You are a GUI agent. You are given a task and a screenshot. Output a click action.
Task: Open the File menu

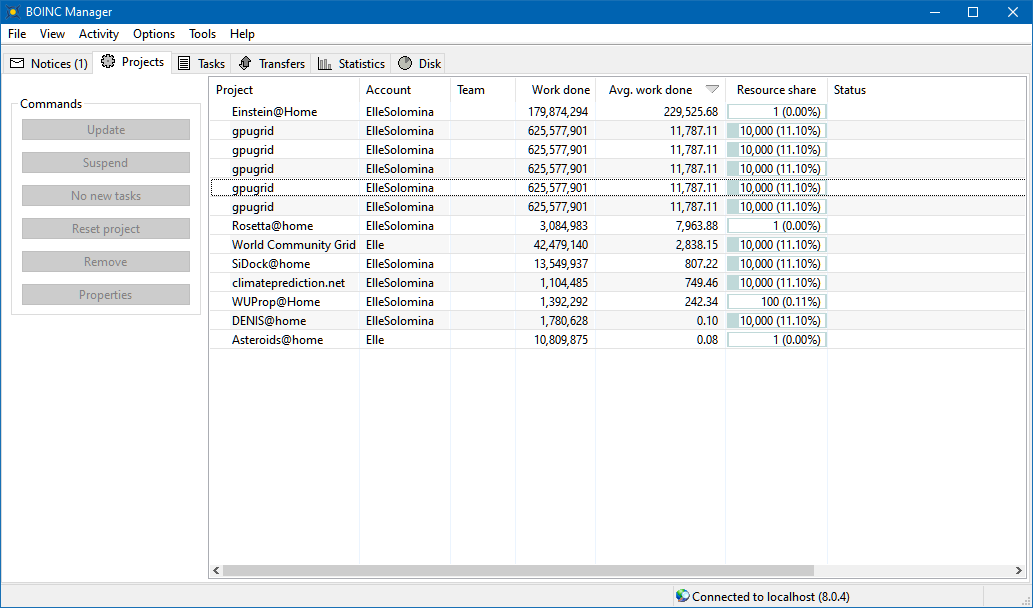pos(17,34)
